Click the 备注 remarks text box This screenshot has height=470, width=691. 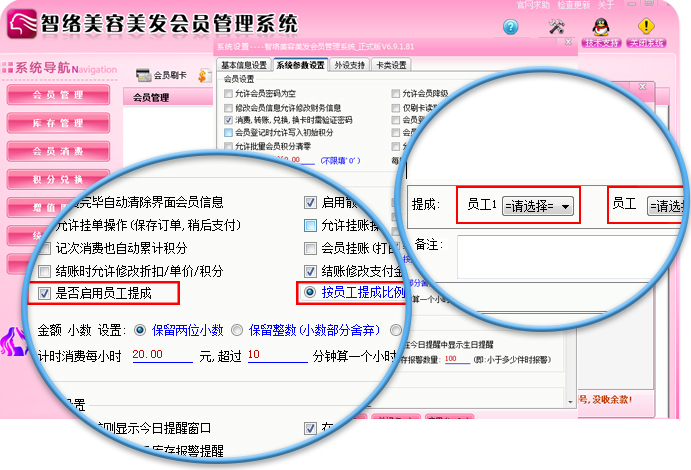[571, 257]
